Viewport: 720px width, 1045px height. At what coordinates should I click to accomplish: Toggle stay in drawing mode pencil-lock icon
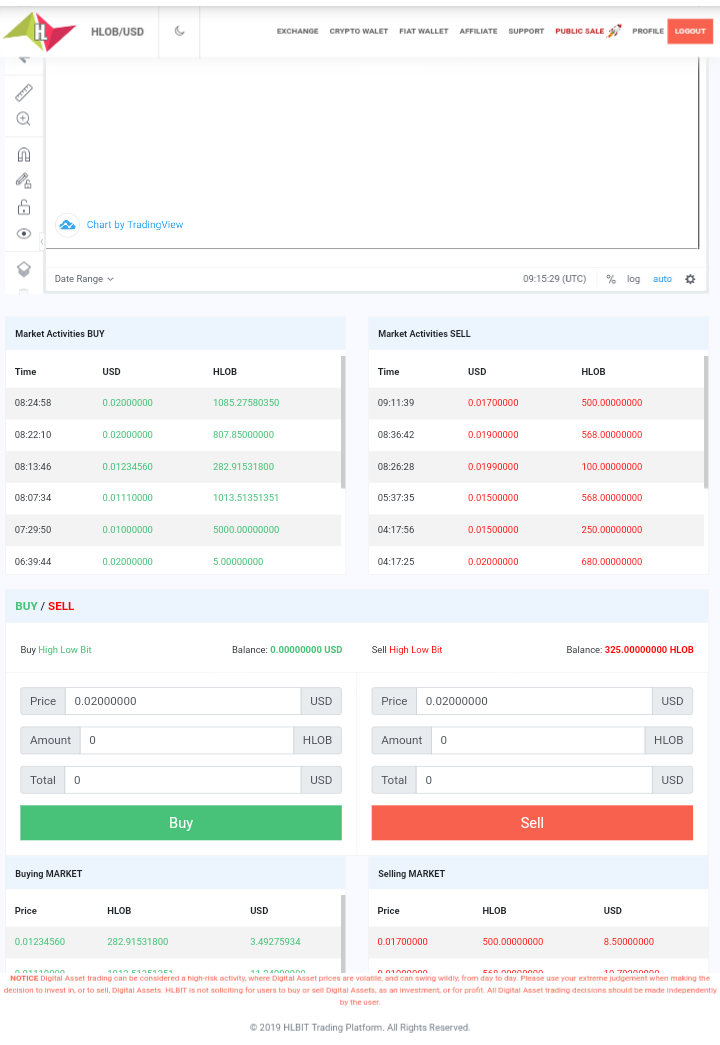coord(24,181)
